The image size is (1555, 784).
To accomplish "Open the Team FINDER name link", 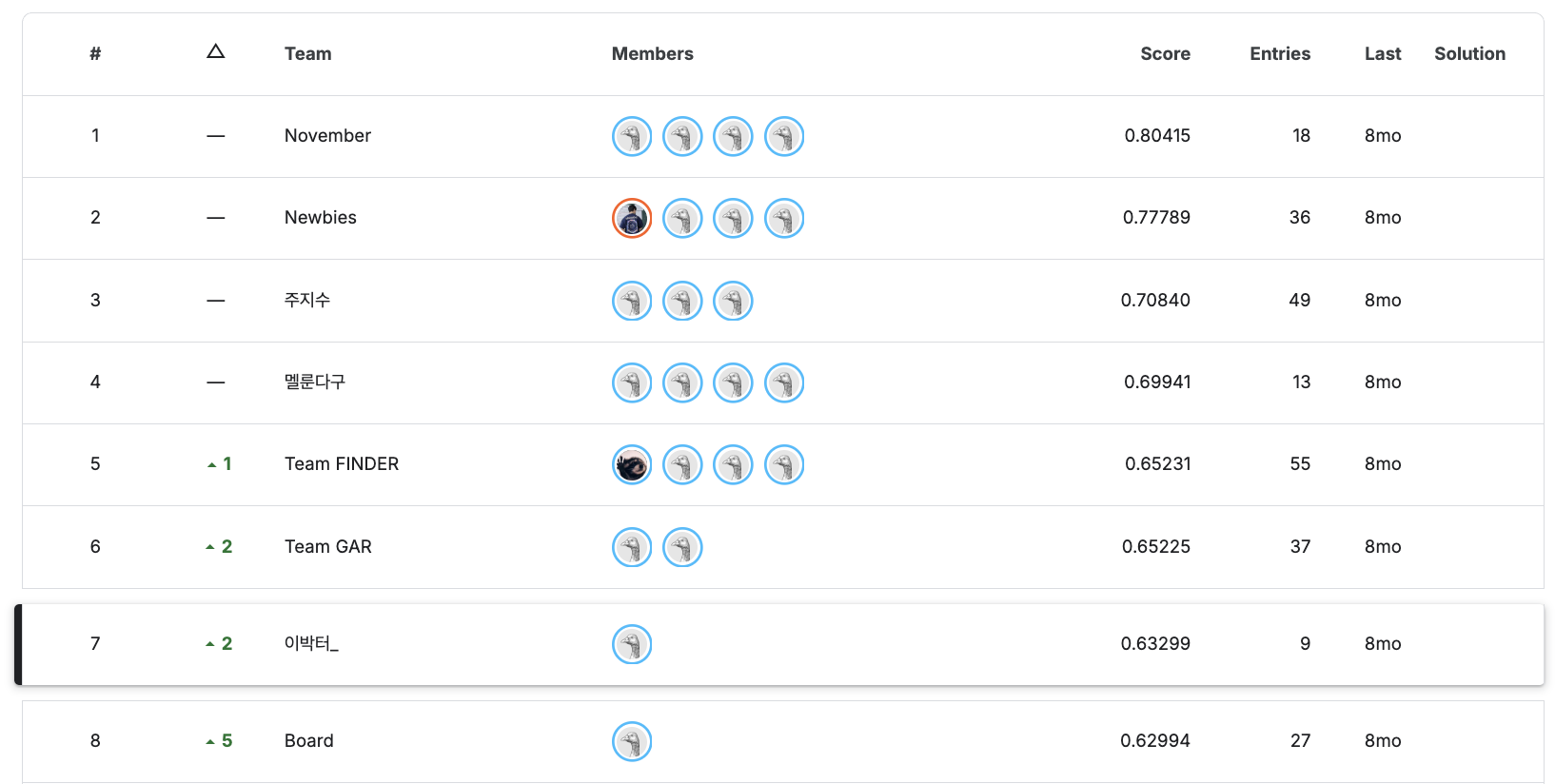I will 342,464.
